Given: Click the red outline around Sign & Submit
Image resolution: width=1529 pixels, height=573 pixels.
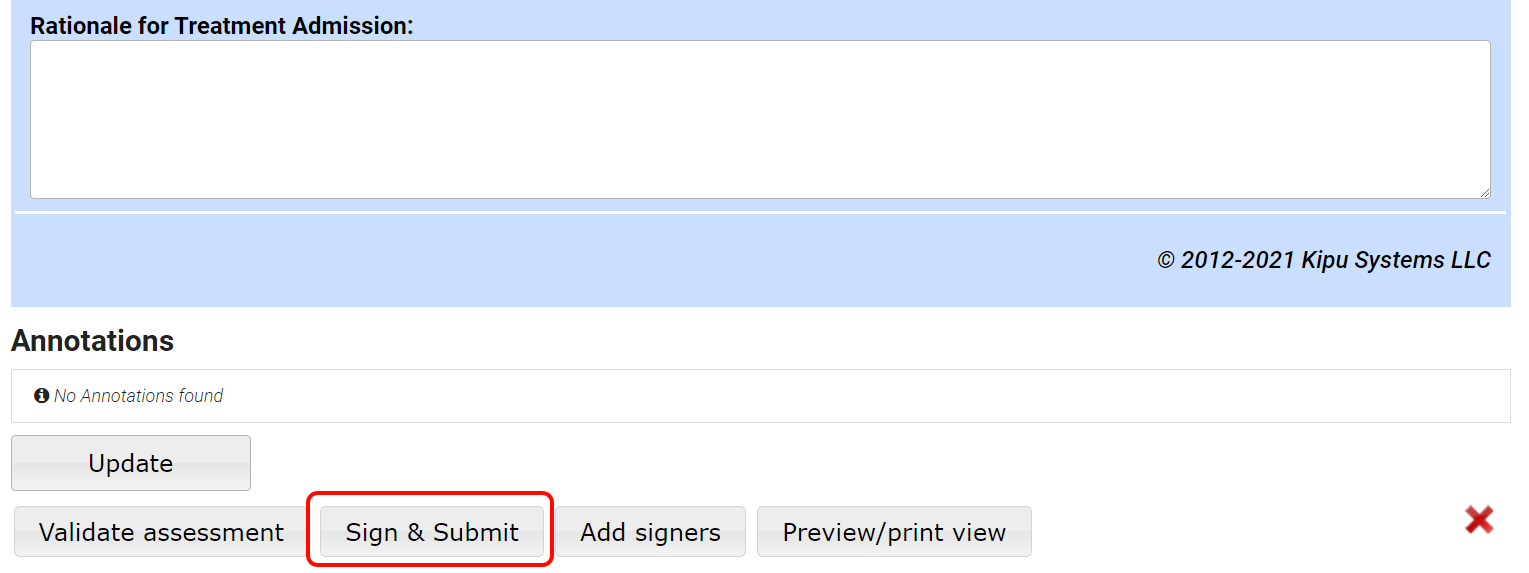Looking at the screenshot, I should coord(430,493).
